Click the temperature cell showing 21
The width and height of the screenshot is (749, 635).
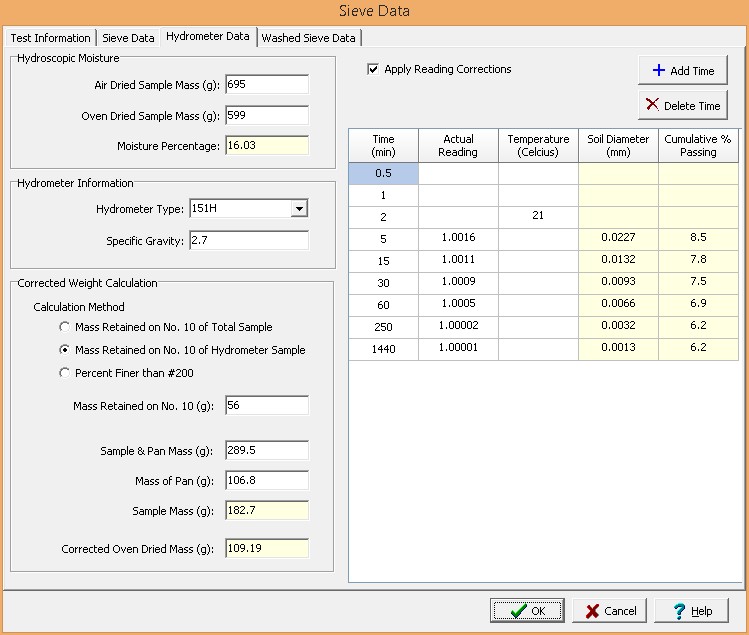tap(538, 216)
